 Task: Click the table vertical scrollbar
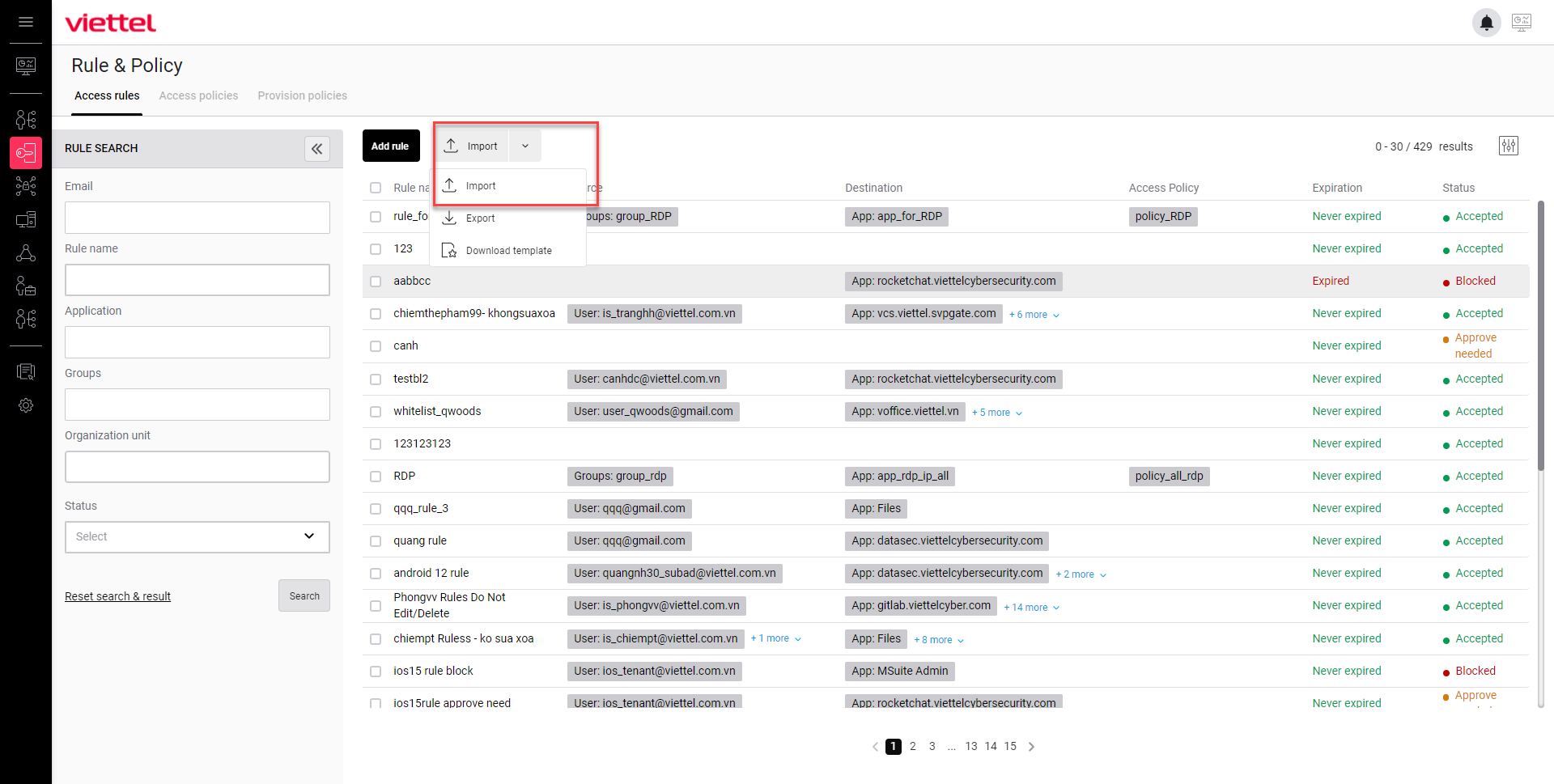(x=1540, y=334)
